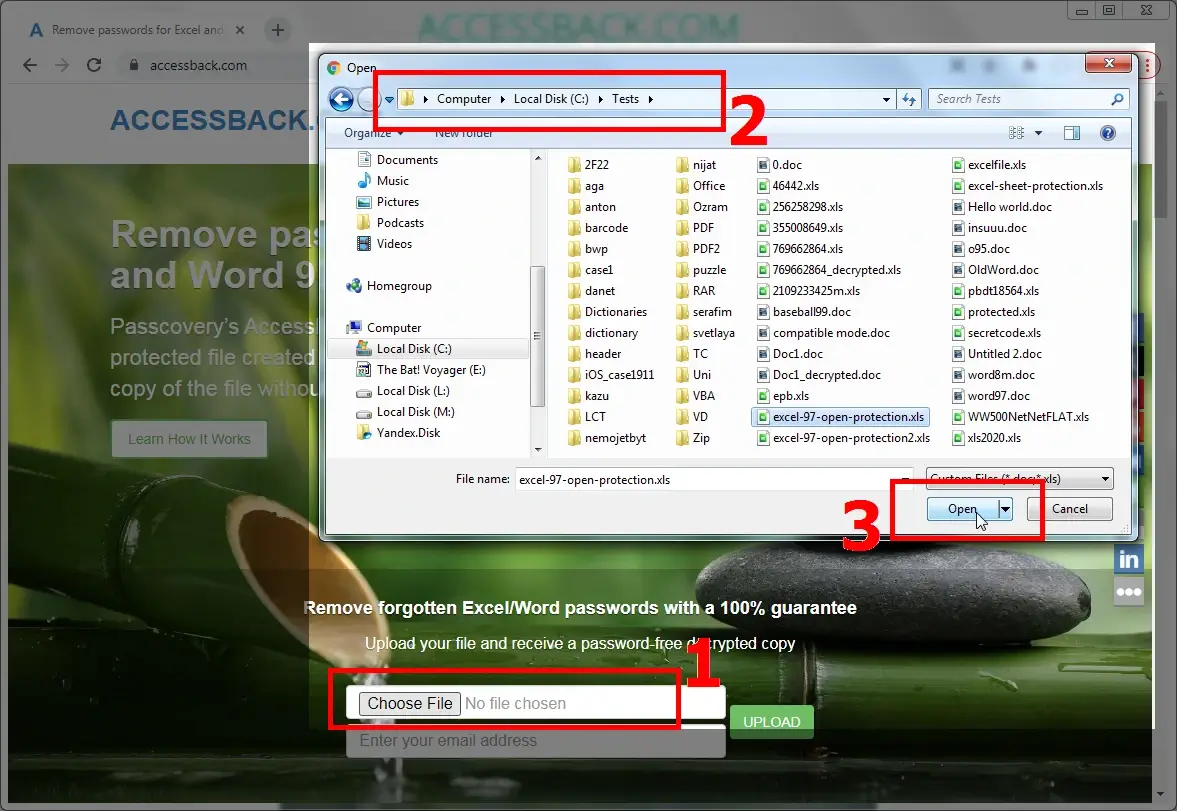1177x811 pixels.
Task: Select the puzzle folder
Action: click(x=700, y=270)
